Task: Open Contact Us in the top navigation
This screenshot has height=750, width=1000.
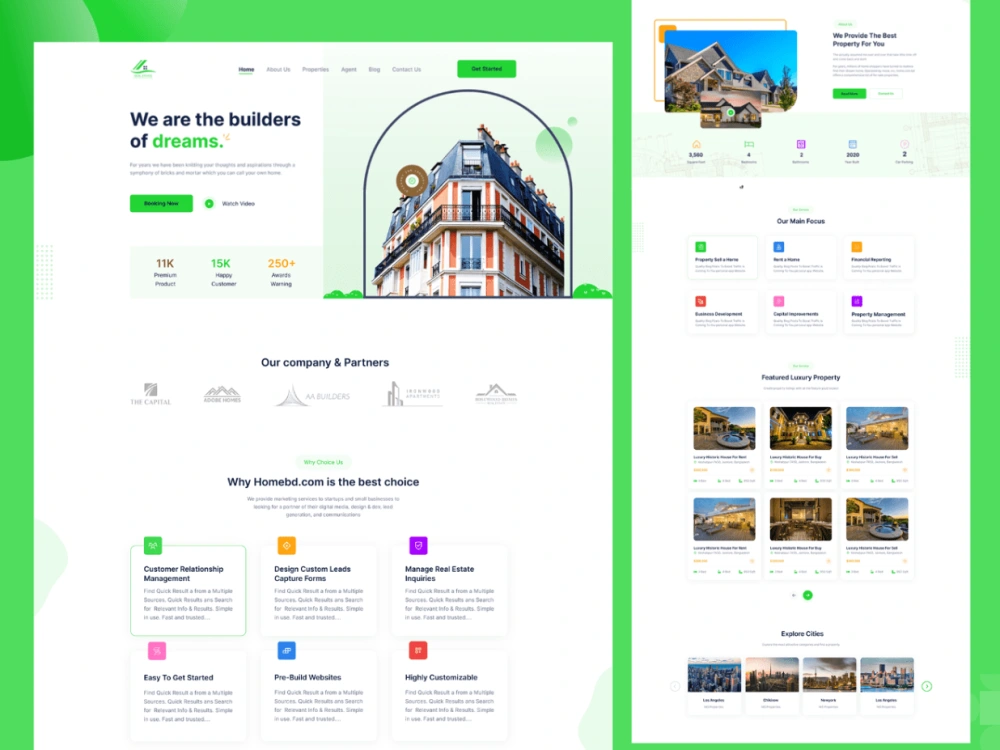Action: 406,70
